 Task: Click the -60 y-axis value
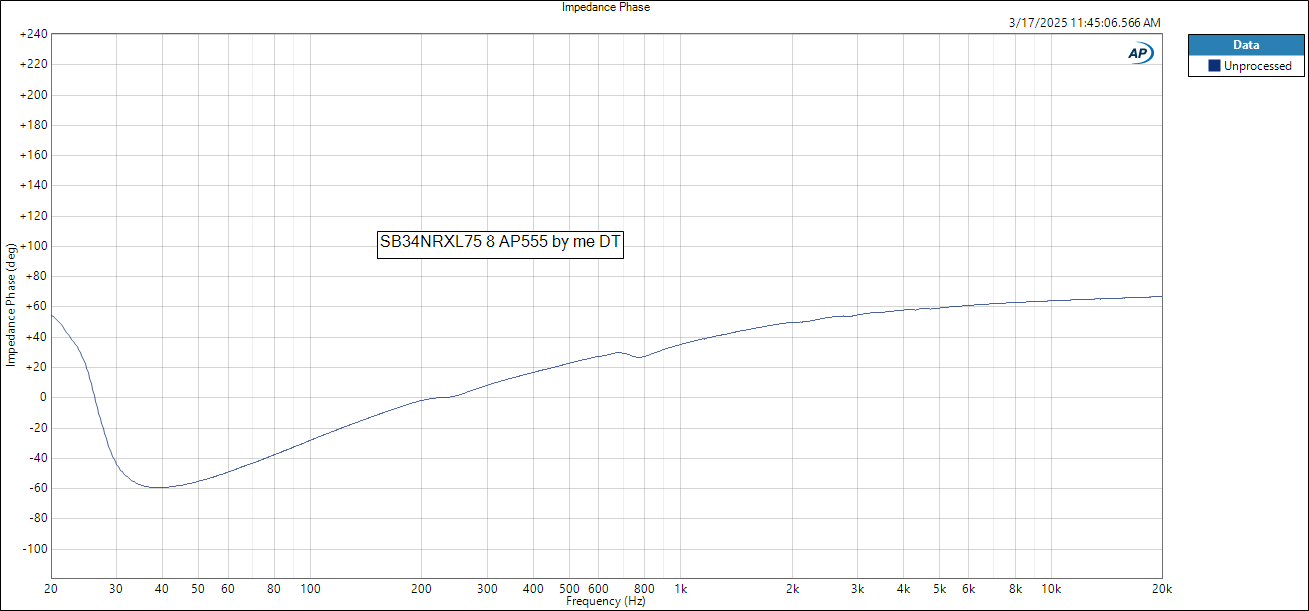(x=38, y=488)
